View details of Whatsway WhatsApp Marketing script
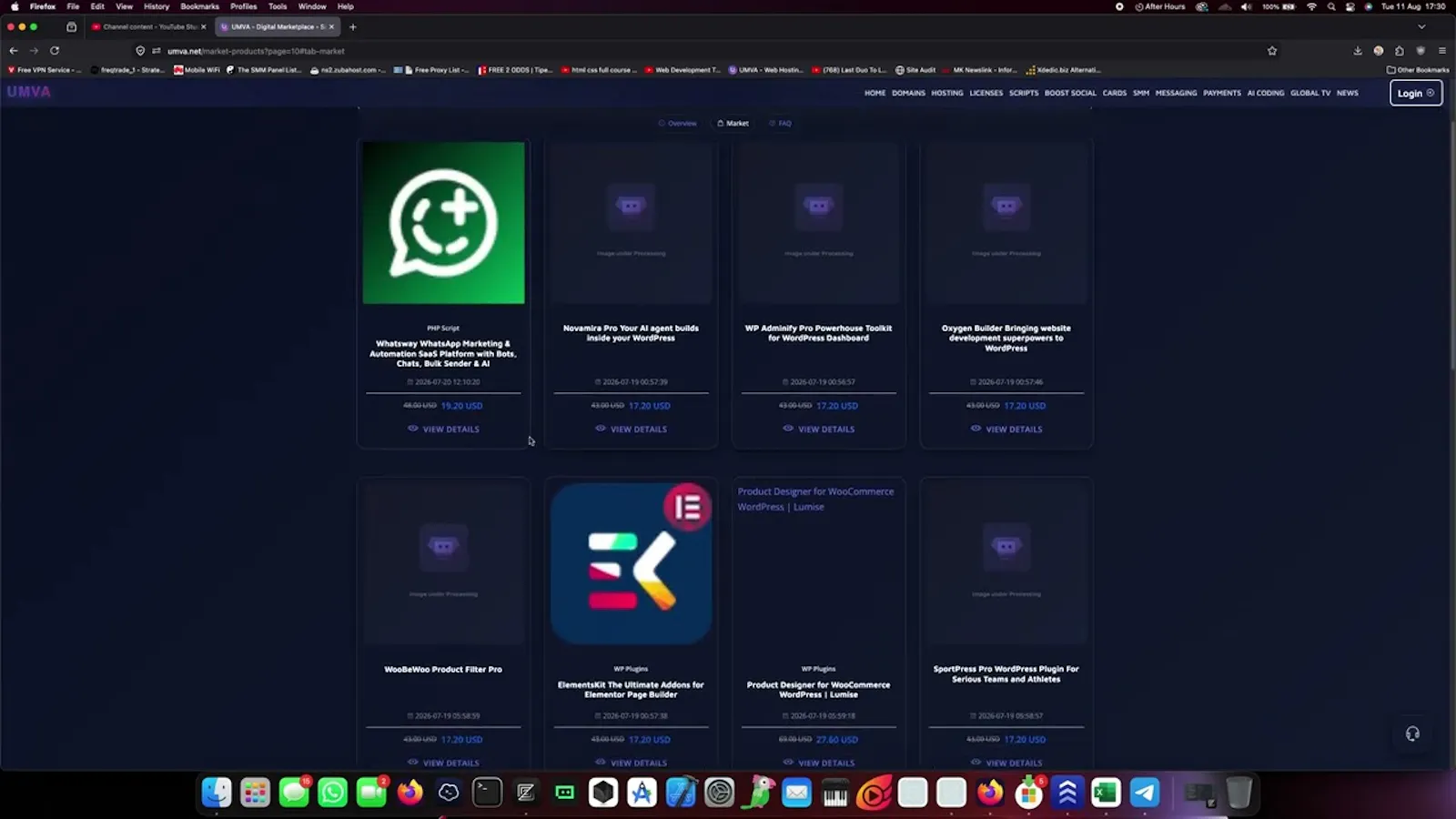The height and width of the screenshot is (819, 1456). point(443,429)
